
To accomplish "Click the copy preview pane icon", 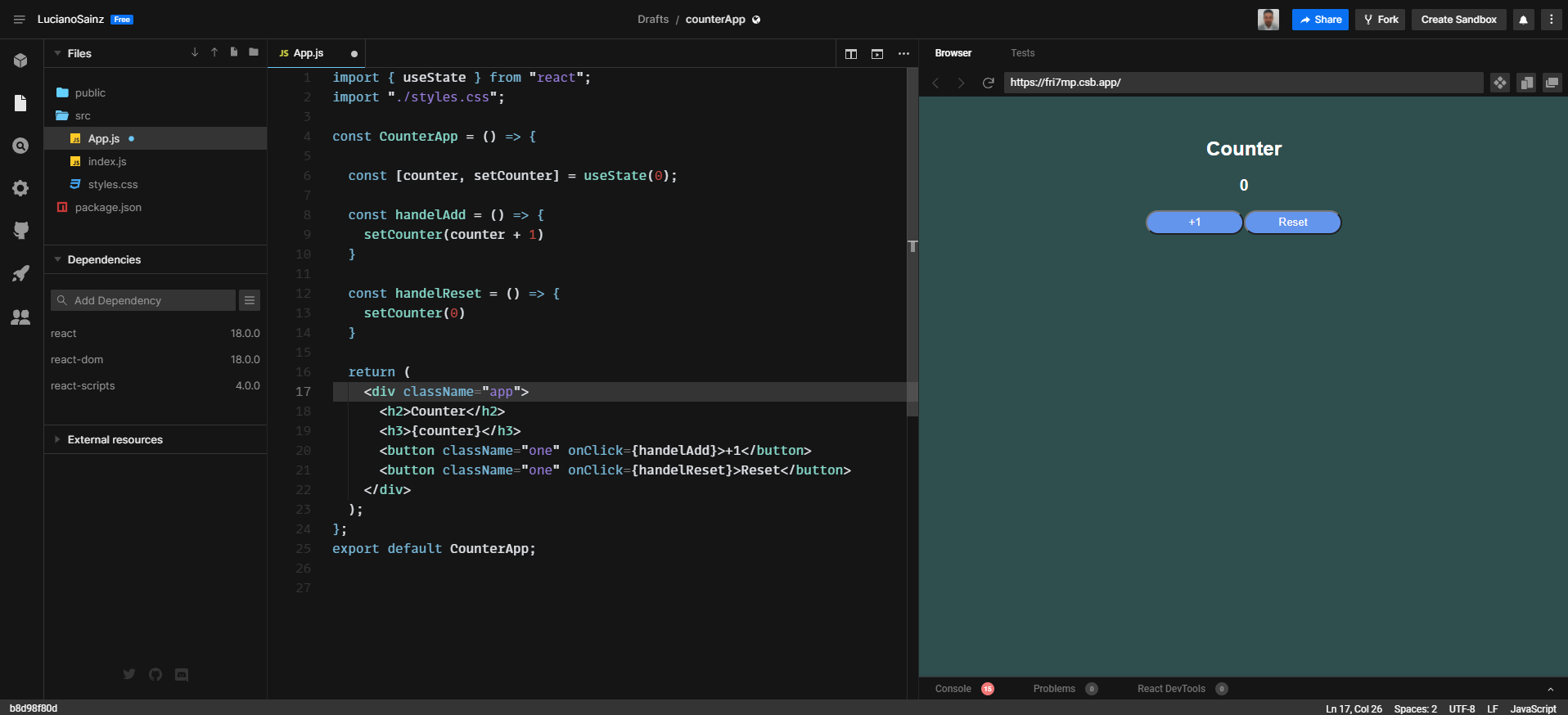I will (1526, 83).
